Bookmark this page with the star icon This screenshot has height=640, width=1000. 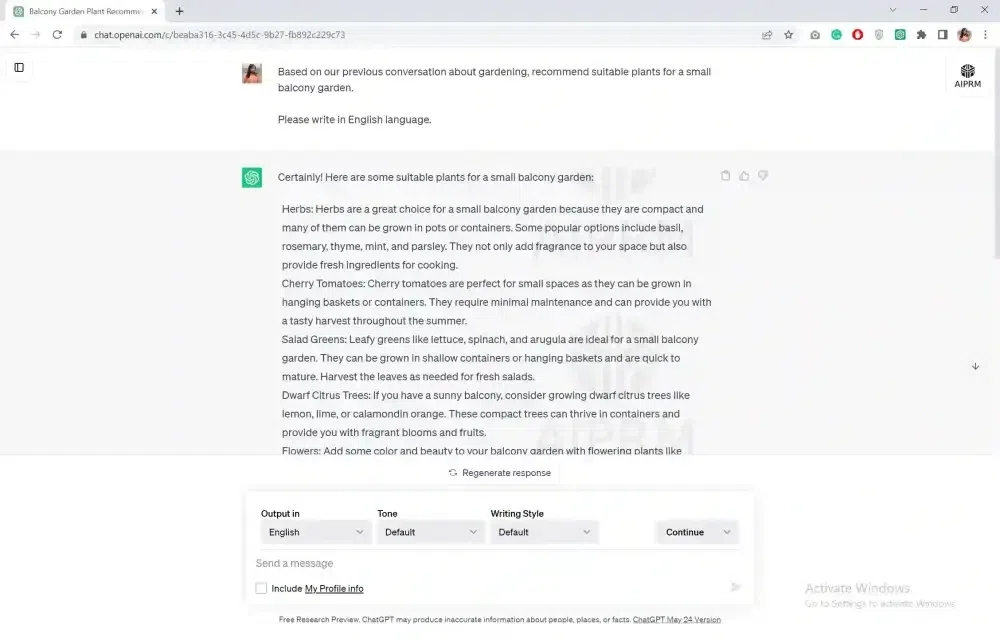click(x=789, y=35)
